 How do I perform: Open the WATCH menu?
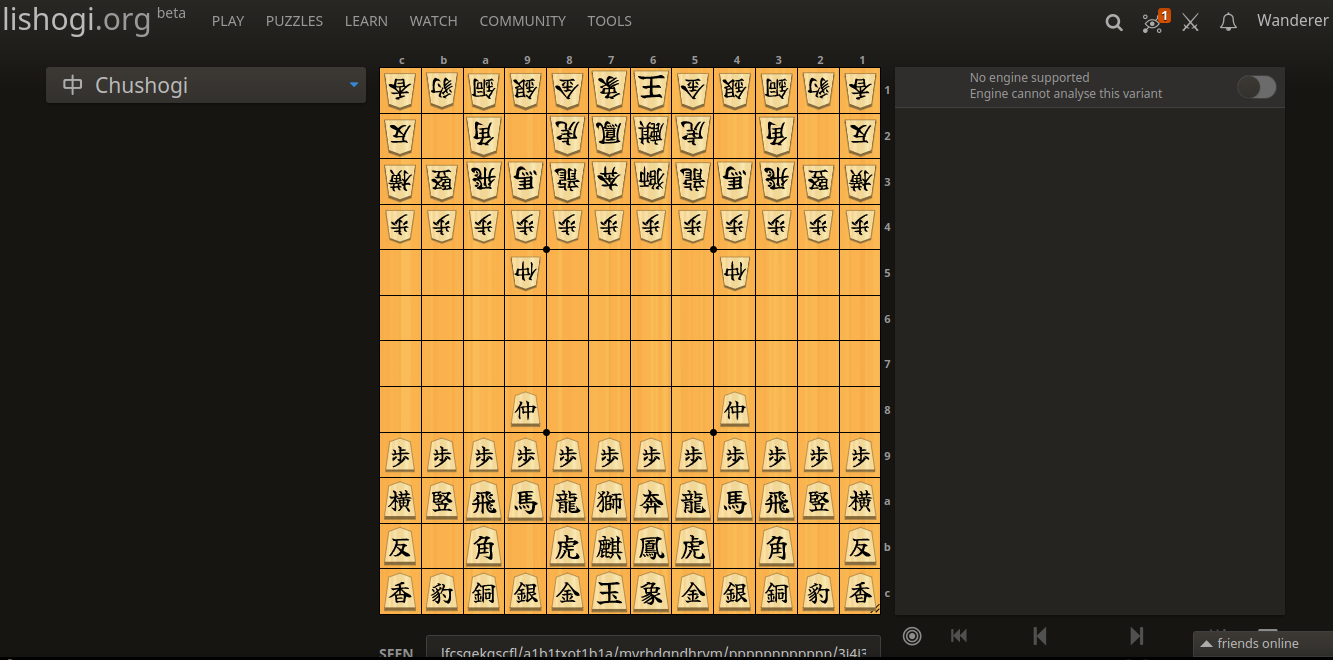coord(433,21)
